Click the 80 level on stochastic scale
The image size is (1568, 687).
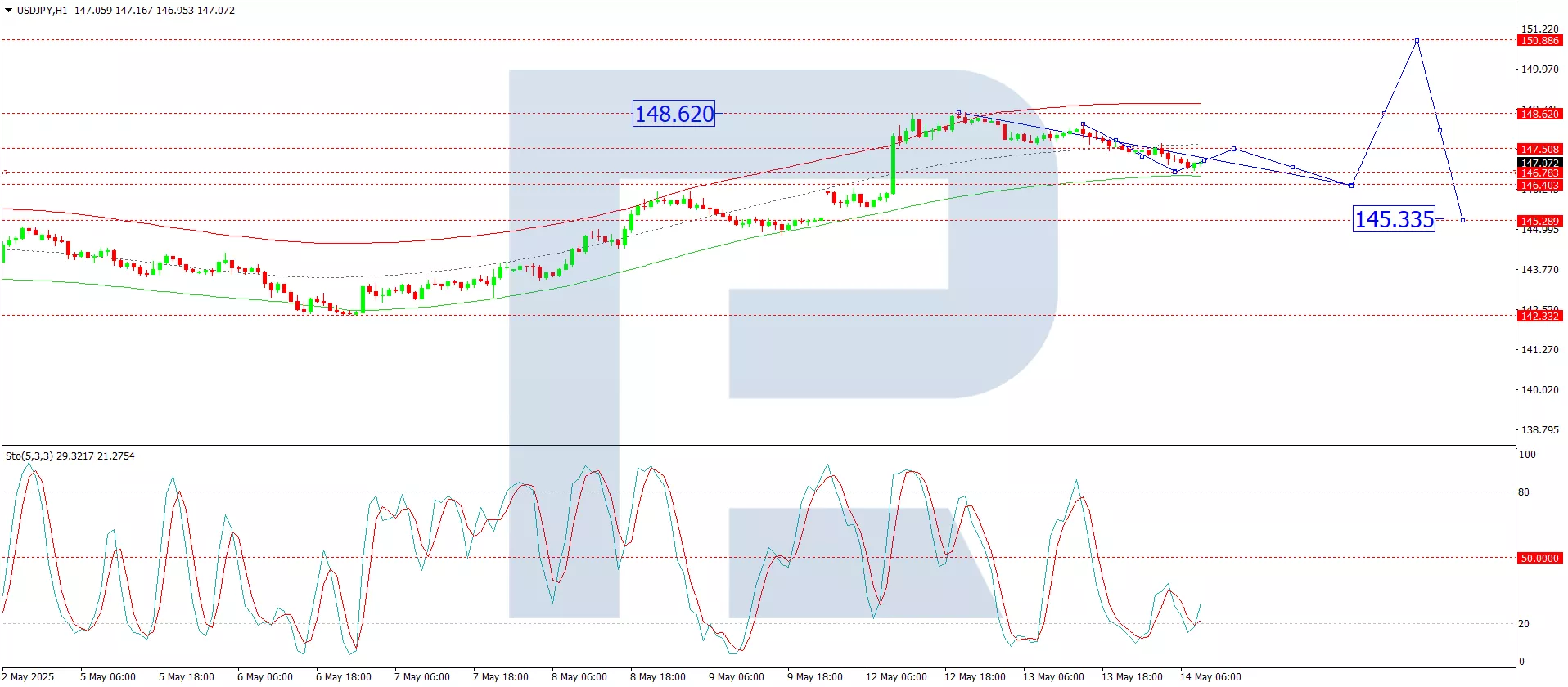[1523, 492]
